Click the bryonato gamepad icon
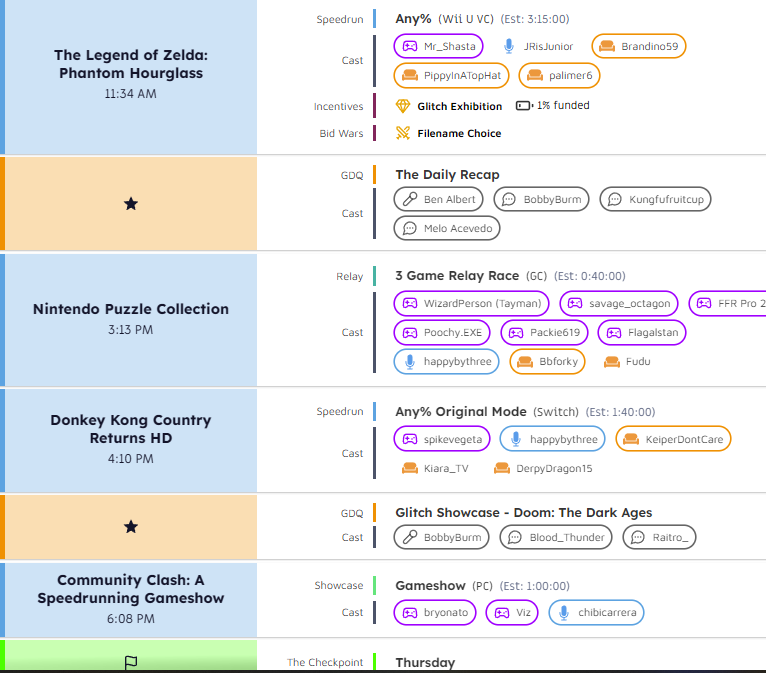This screenshot has height=673, width=766. coord(410,612)
